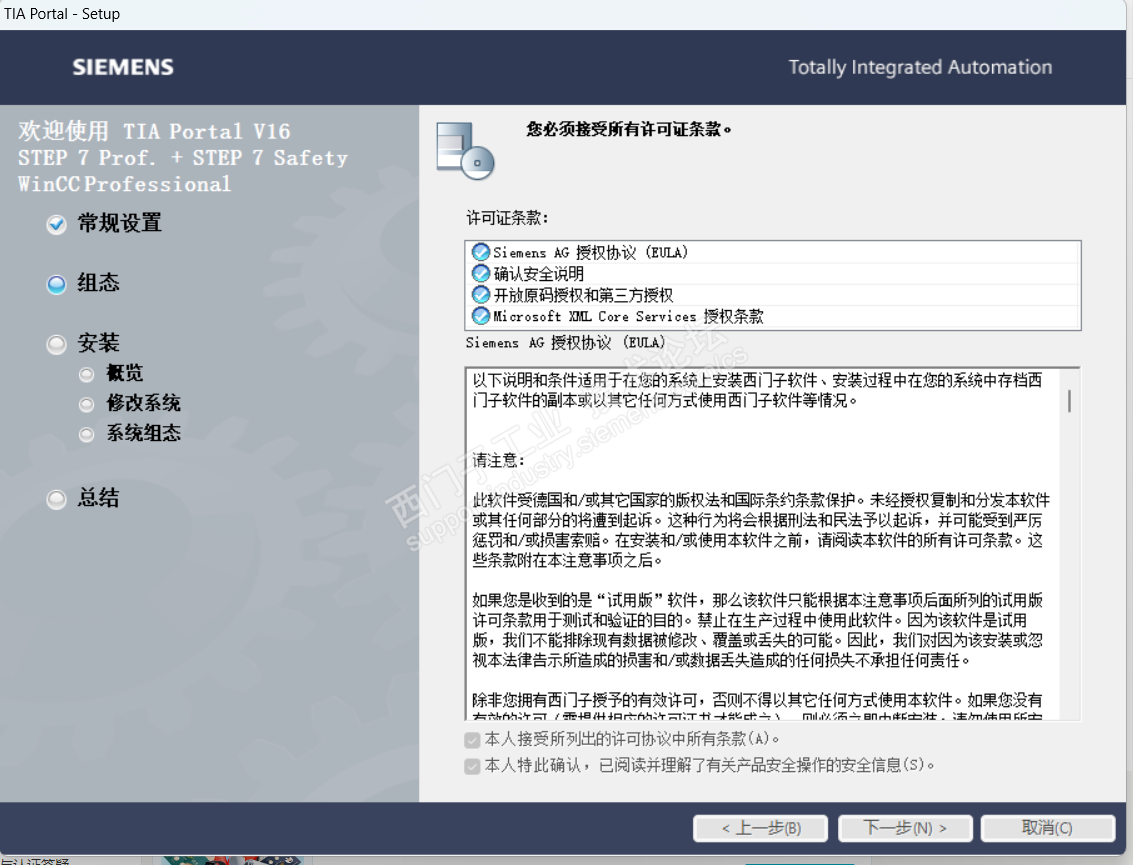1133x865 pixels.
Task: Cancel setup with 取消(C) button
Action: pyautogui.click(x=1047, y=828)
